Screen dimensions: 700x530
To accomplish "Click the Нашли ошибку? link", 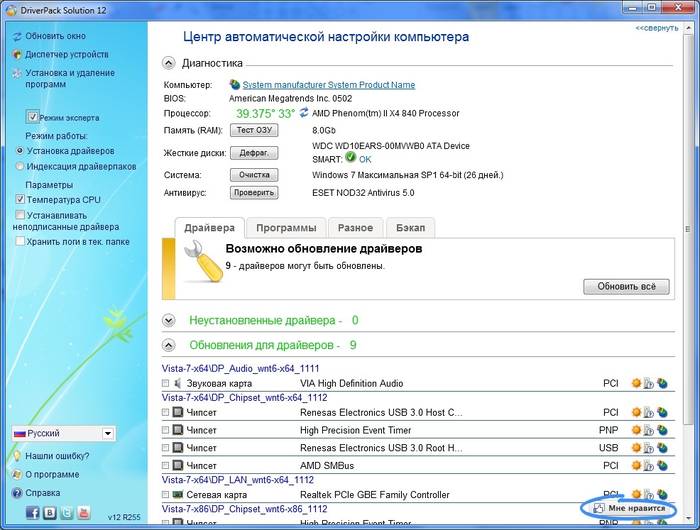I will tap(57, 456).
